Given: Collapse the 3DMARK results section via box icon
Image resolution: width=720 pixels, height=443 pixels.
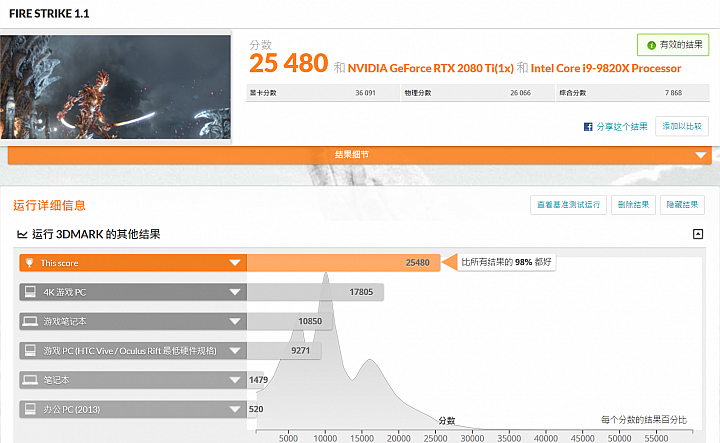Looking at the screenshot, I should point(698,234).
